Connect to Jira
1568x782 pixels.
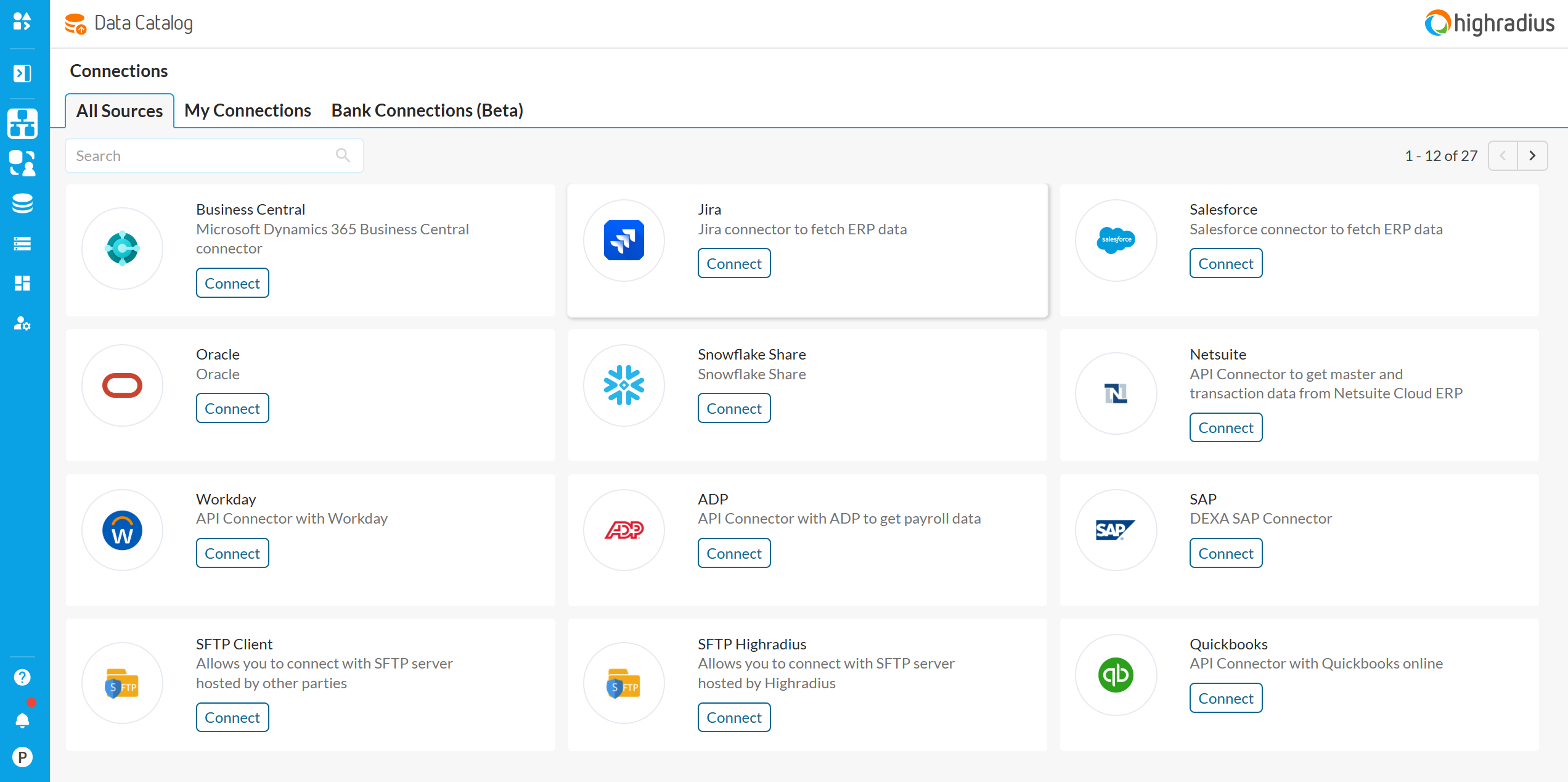(x=734, y=263)
